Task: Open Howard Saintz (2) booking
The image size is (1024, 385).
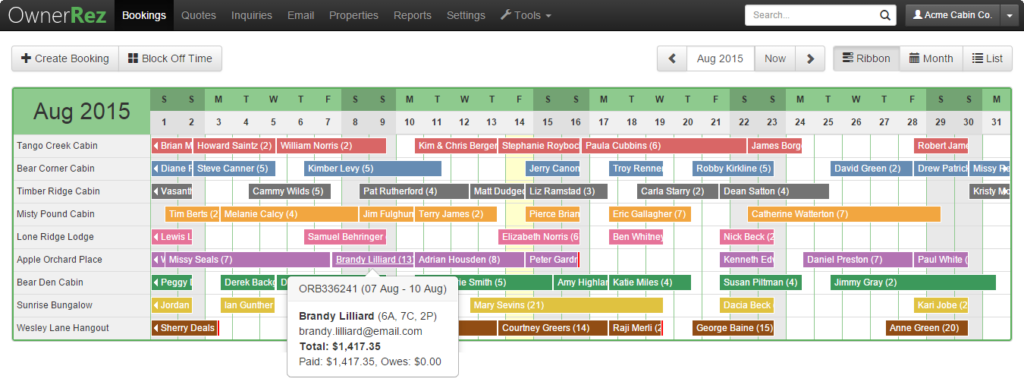Action: 234,146
